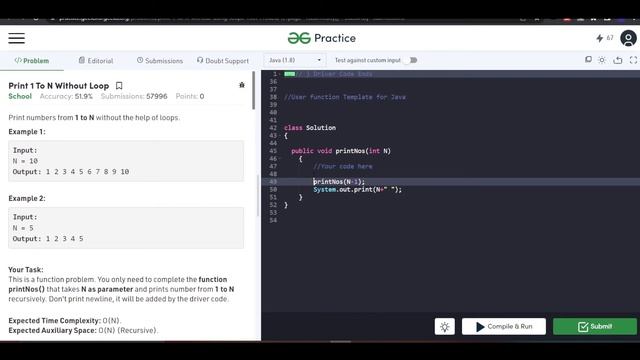Click the reset code icon
The width and height of the screenshot is (640, 360).
tap(618, 60)
